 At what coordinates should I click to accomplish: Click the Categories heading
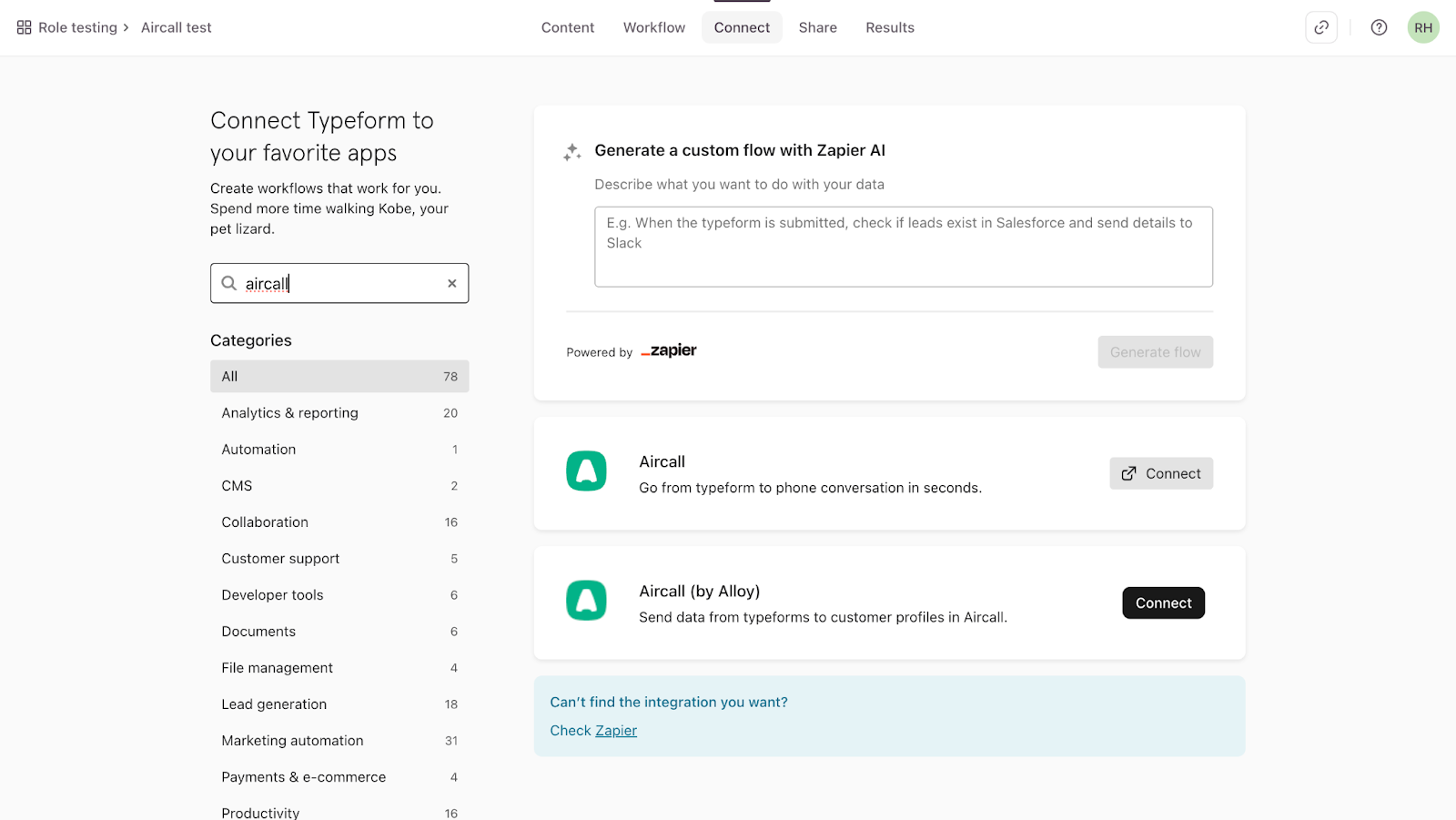[x=251, y=340]
